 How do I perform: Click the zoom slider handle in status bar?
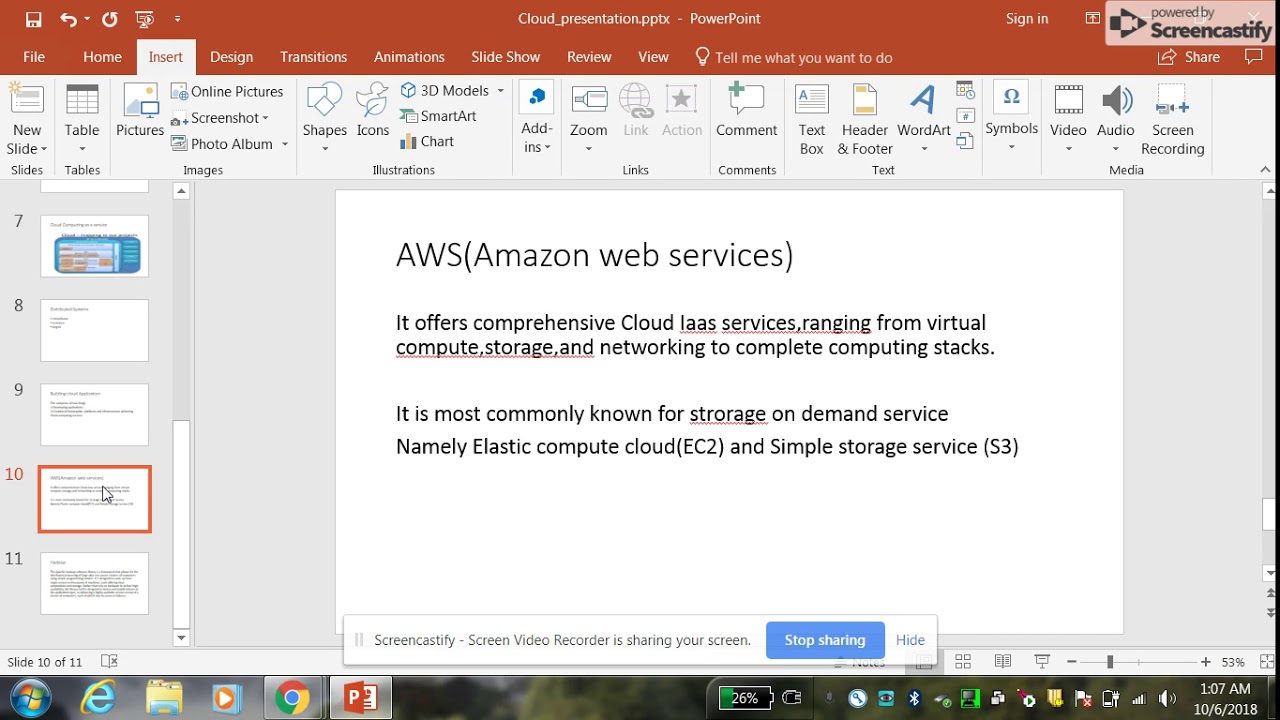1109,662
